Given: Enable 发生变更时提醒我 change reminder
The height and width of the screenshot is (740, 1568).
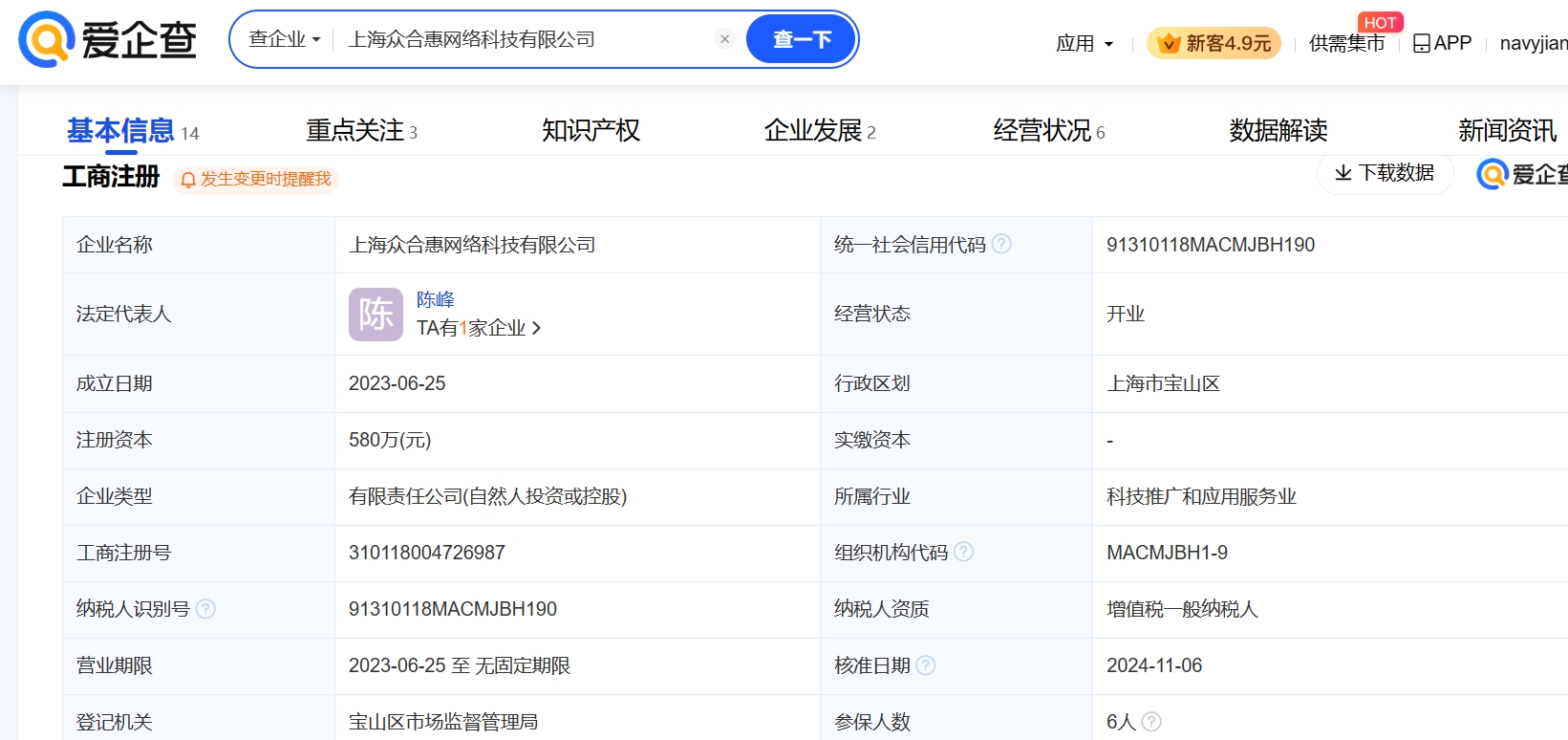Looking at the screenshot, I should (256, 179).
